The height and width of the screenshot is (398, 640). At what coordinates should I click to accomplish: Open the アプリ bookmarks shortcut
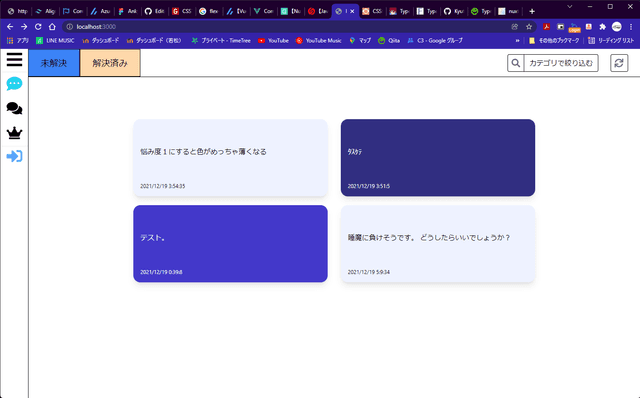(18, 40)
